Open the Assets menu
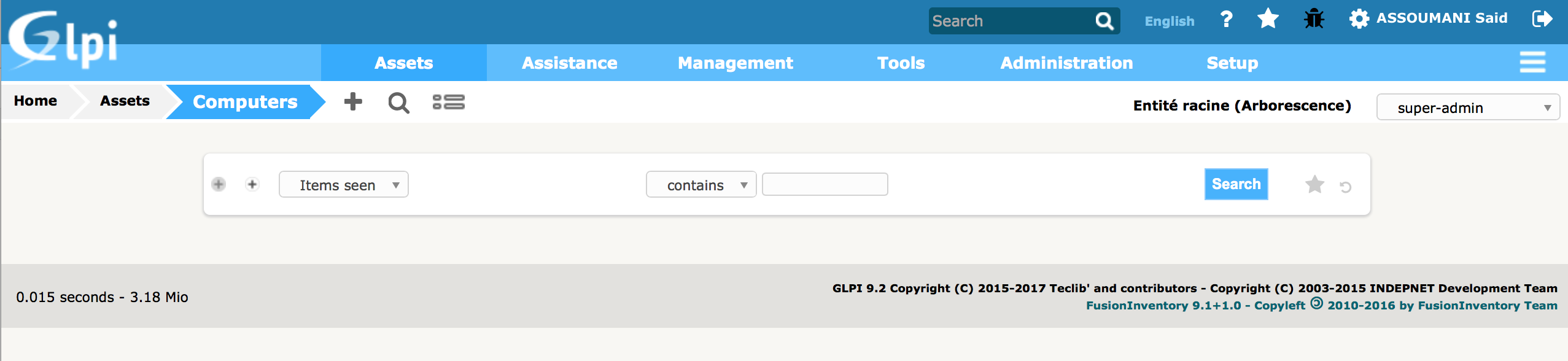This screenshot has width=1568, height=361. 404,63
